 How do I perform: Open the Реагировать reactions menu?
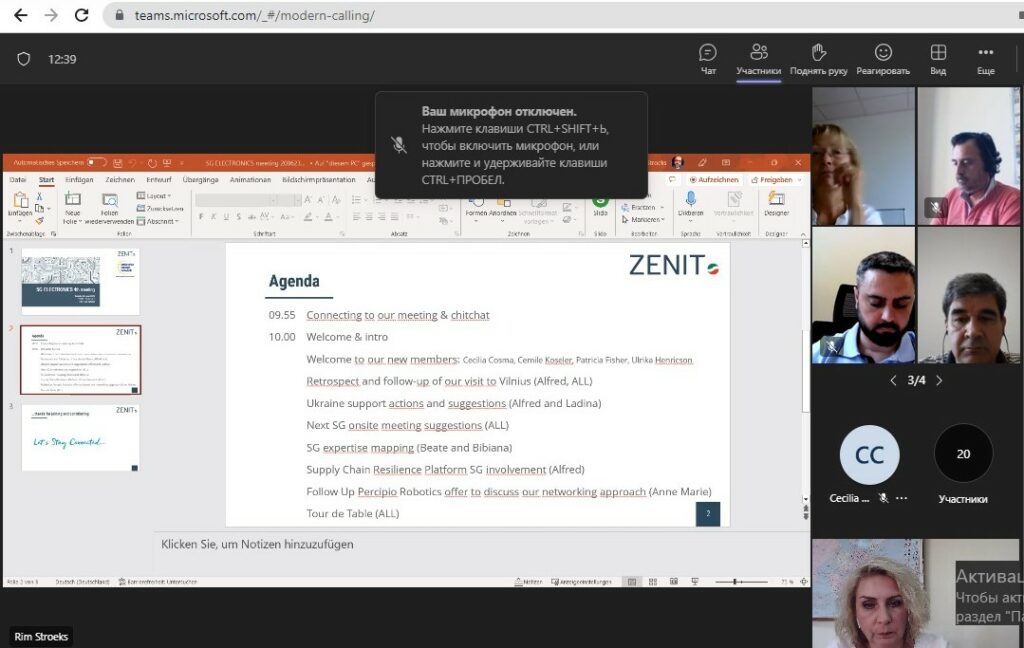883,58
